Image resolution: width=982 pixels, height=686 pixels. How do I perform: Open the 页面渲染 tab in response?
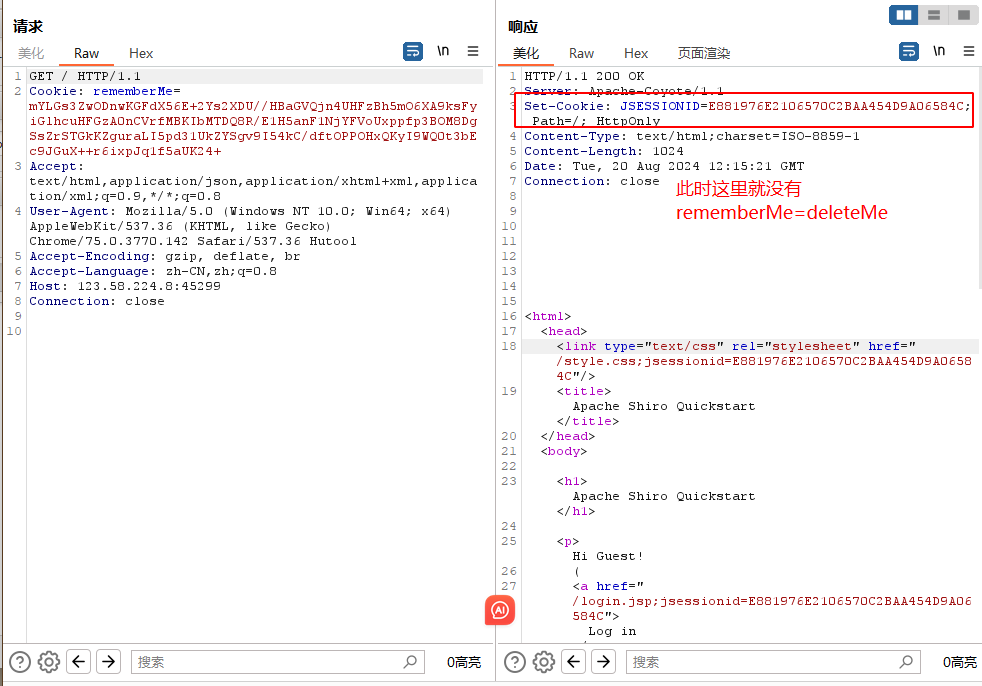pos(704,53)
